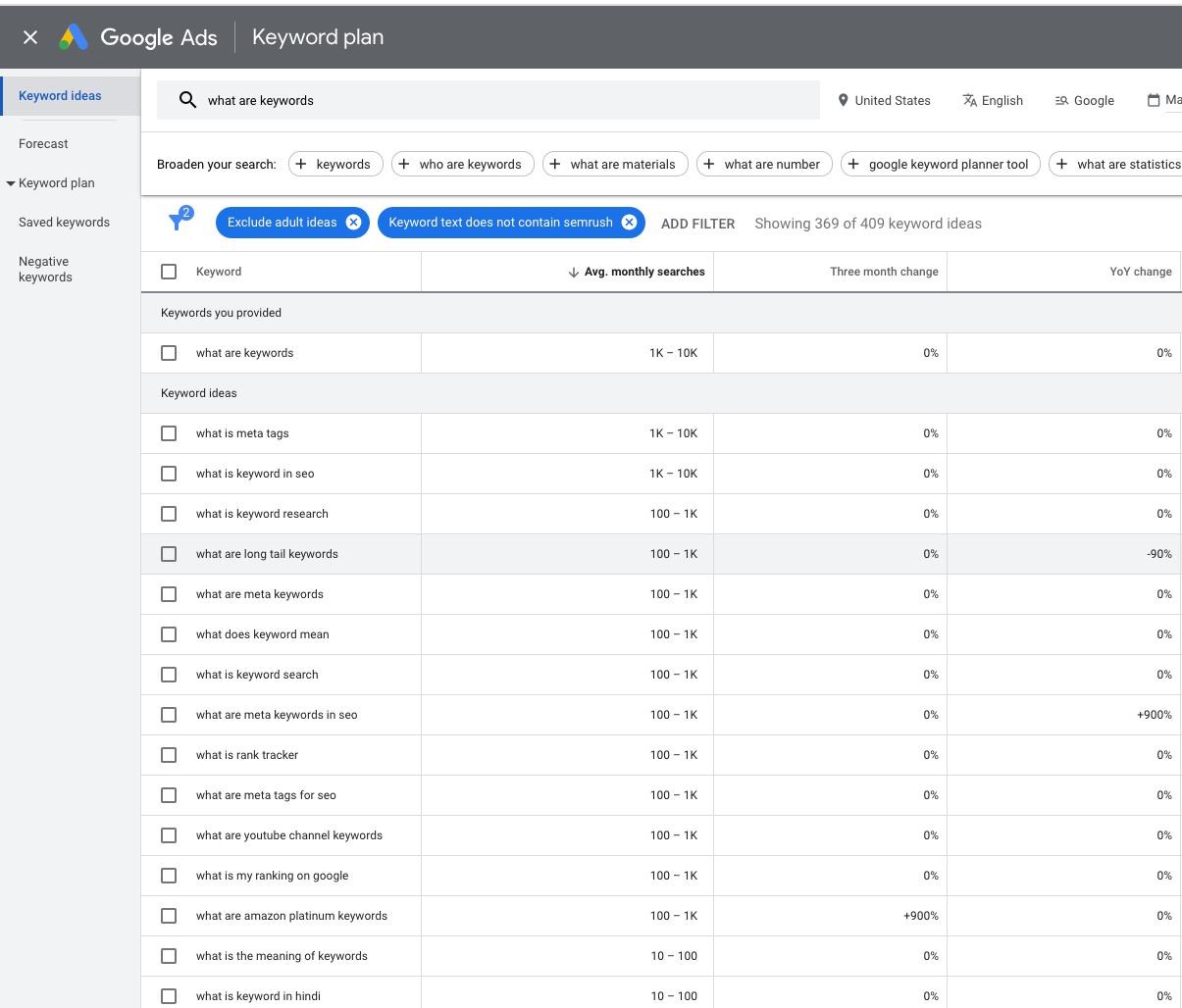Click the 'what is my ranking on google' keyword
The width and height of the screenshot is (1182, 1008).
(x=272, y=876)
